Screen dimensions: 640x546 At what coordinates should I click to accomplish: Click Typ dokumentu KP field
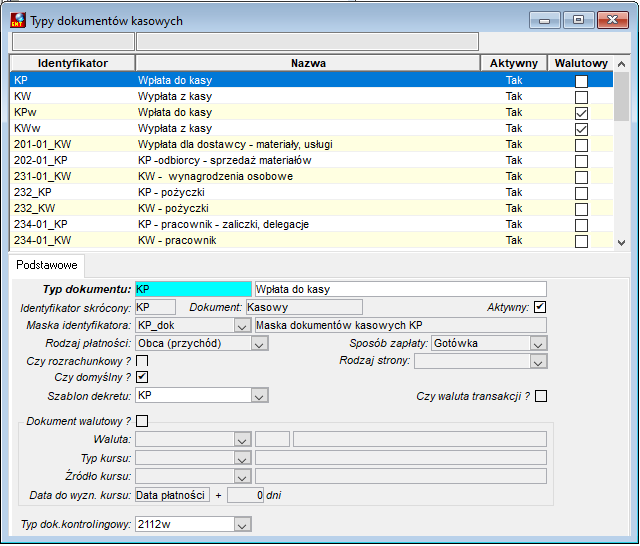pos(193,289)
